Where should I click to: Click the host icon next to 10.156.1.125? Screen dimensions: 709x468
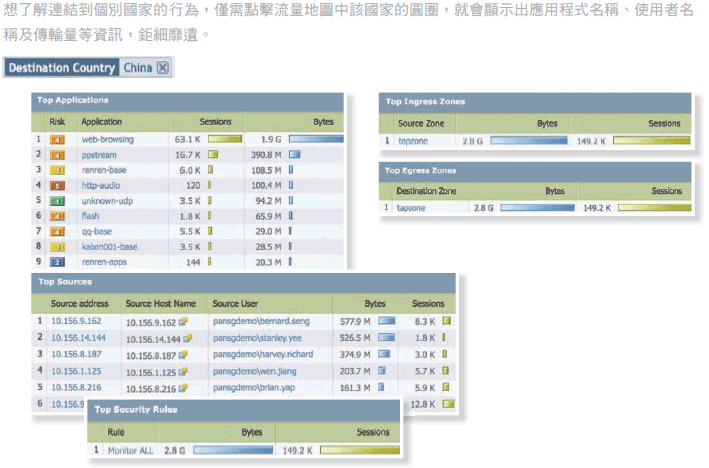point(184,371)
